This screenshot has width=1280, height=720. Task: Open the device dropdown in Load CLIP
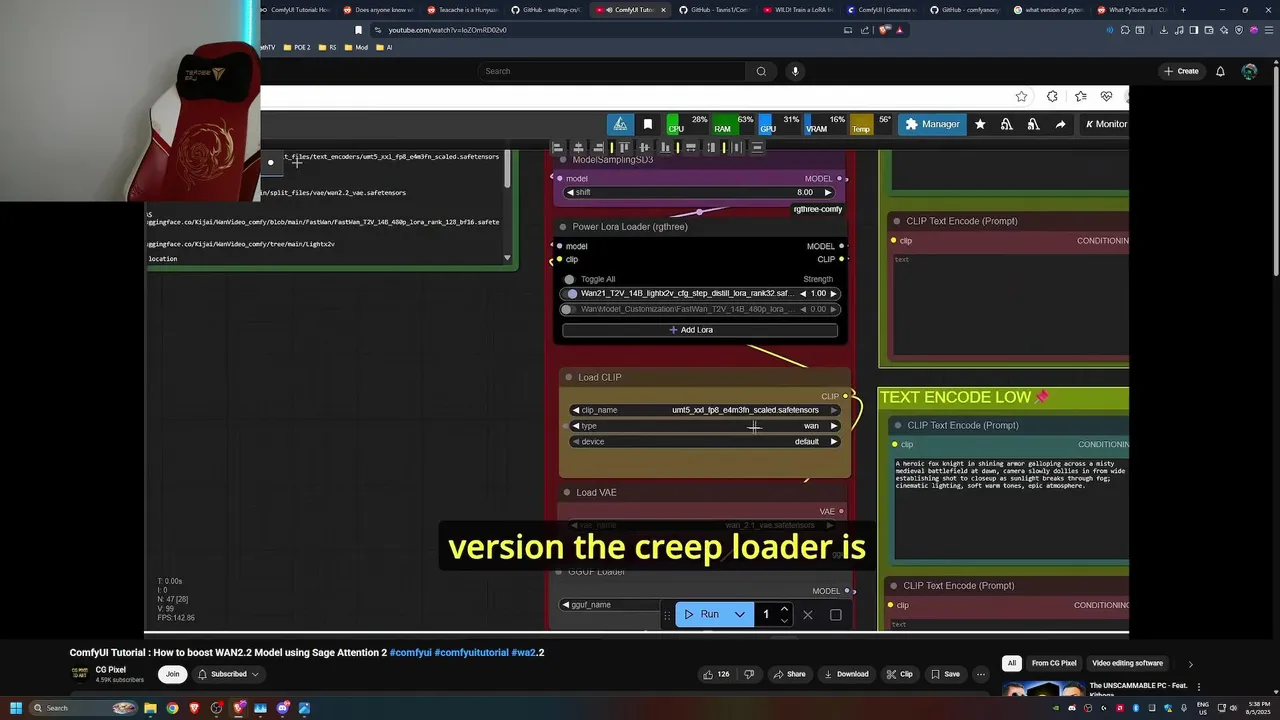click(x=705, y=442)
